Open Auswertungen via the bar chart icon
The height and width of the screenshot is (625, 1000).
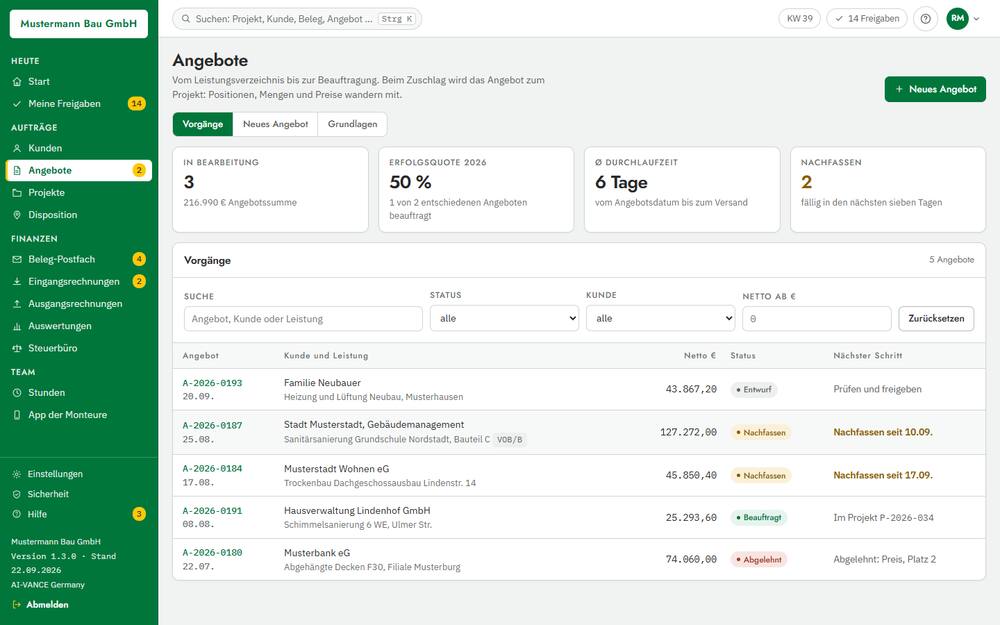[x=17, y=327]
